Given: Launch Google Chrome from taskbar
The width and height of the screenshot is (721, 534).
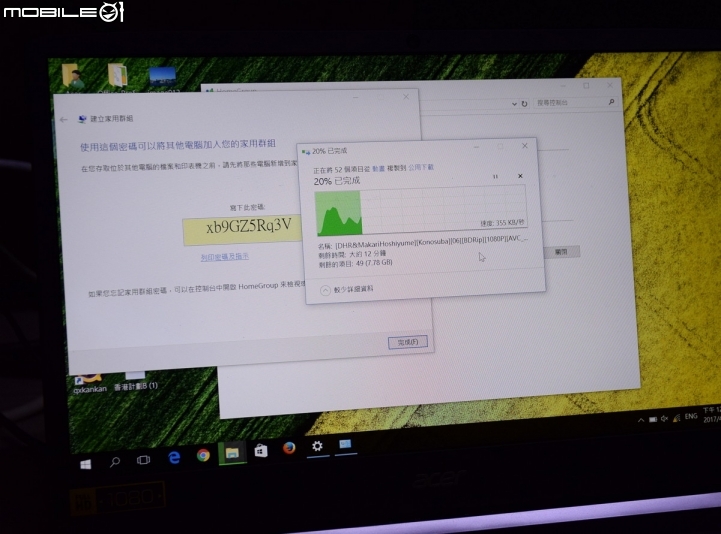Looking at the screenshot, I should 203,455.
